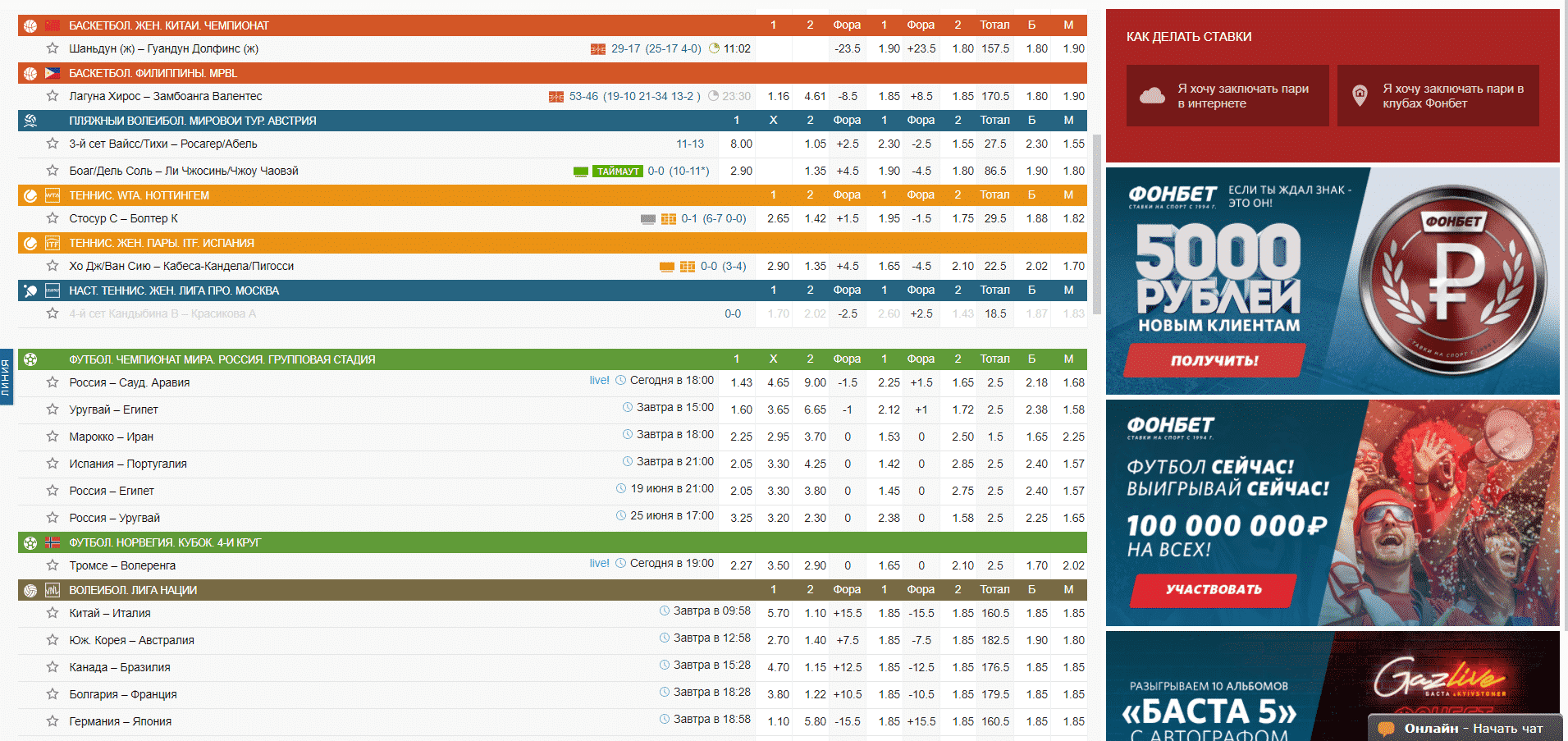Pick odds 8.00 for Вайсс/Тихи win
This screenshot has width=1568, height=741.
coord(741,144)
